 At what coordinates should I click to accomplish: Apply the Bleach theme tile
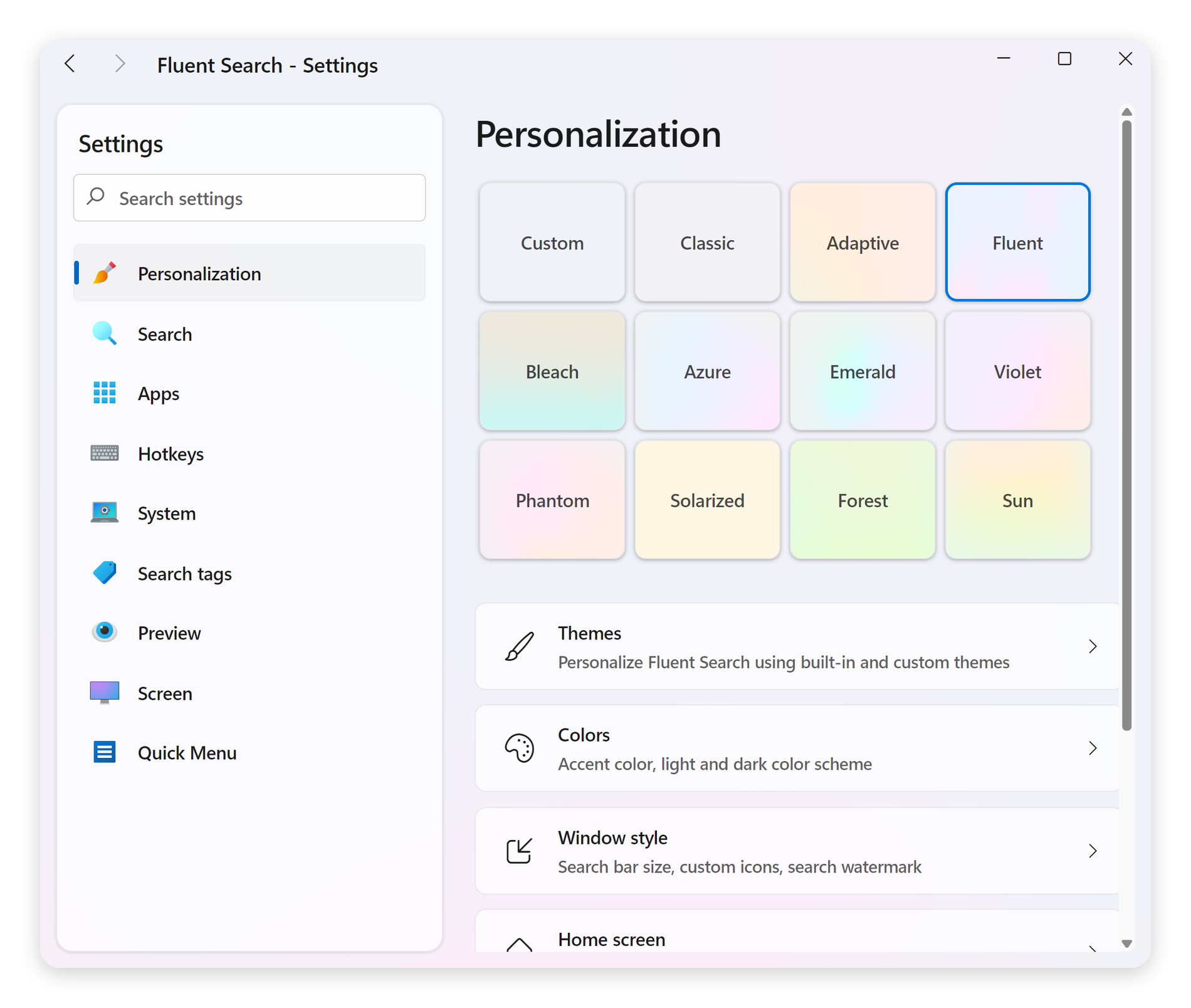click(552, 371)
